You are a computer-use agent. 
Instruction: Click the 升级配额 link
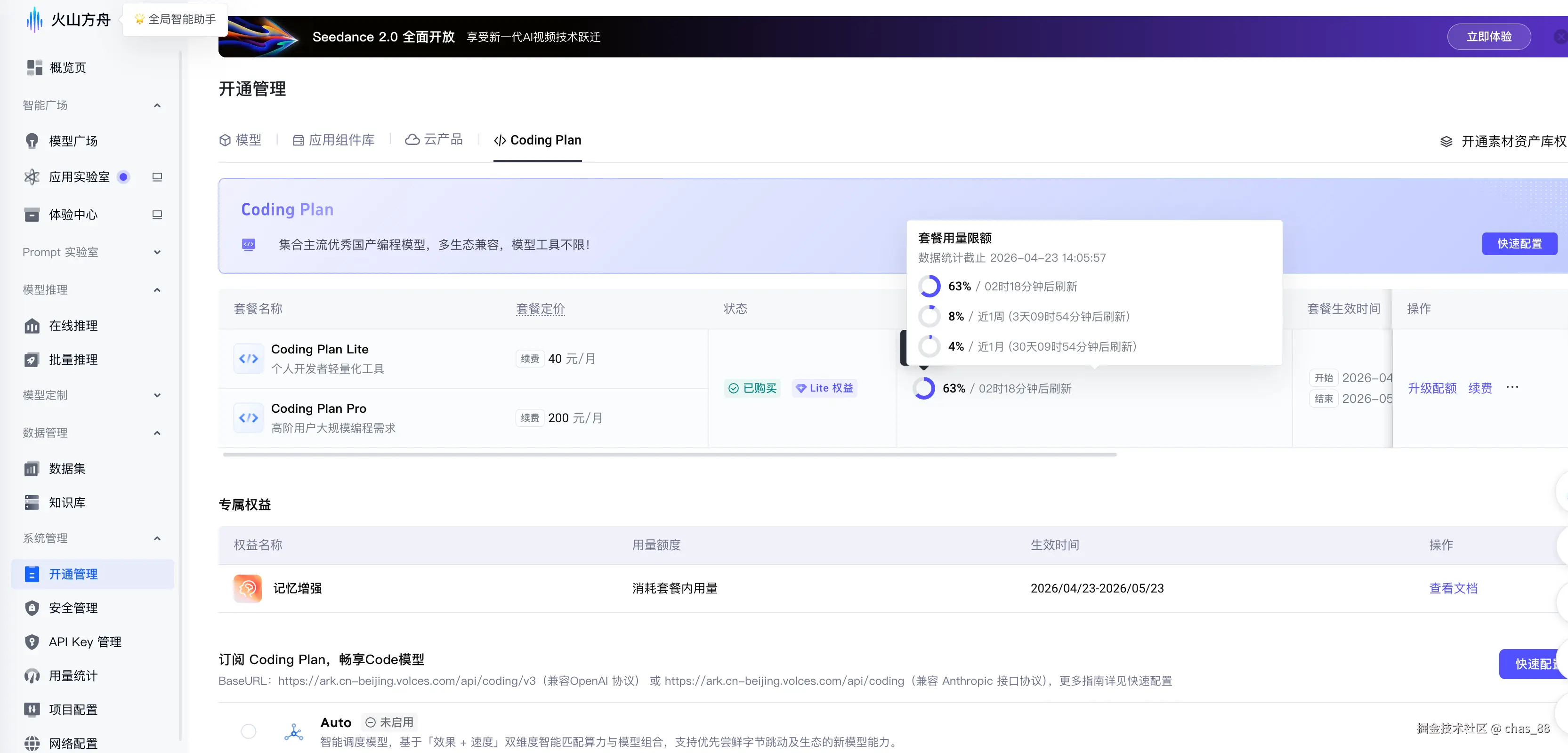[x=1431, y=388]
